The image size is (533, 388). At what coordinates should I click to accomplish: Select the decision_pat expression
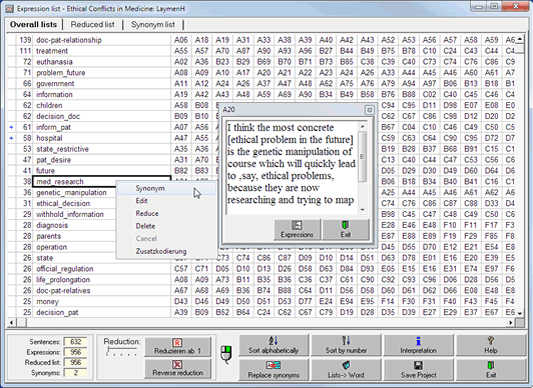(102, 312)
